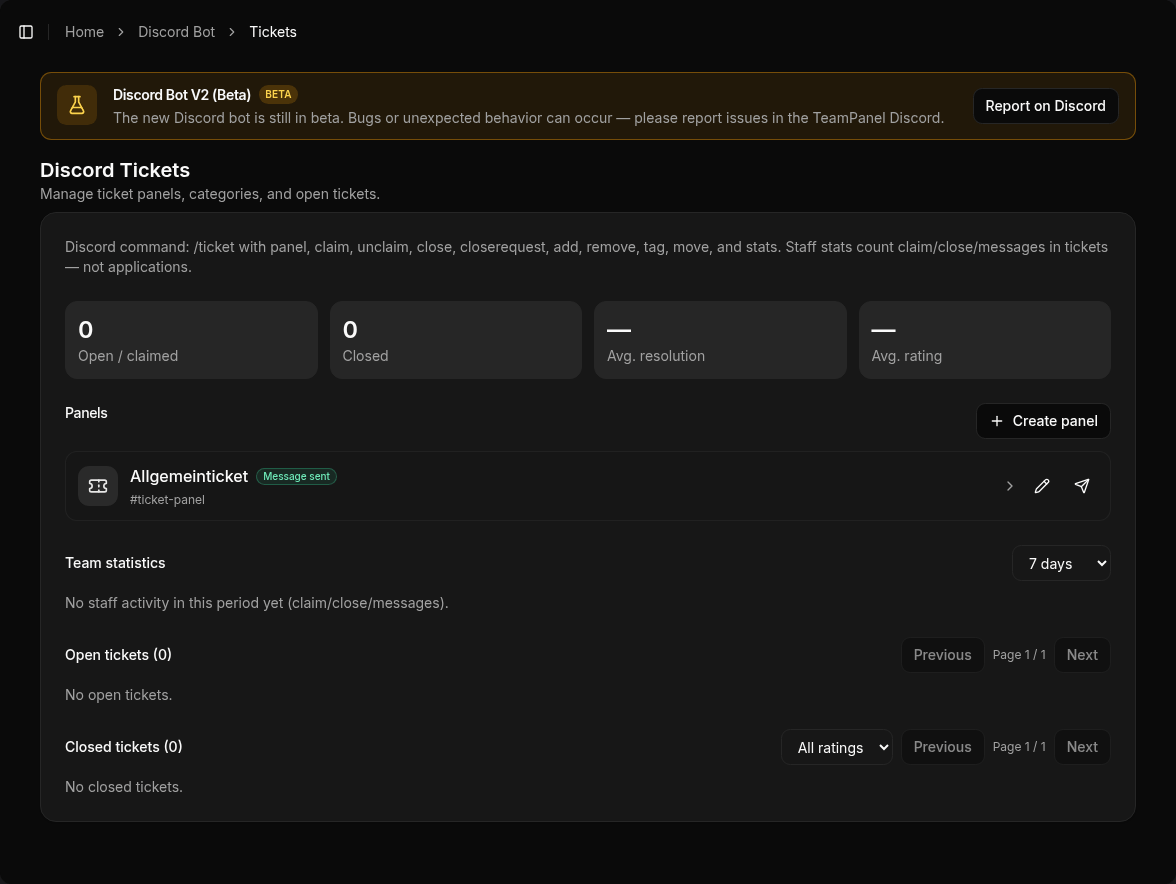
Task: Click the Create panel button
Action: tap(1043, 421)
